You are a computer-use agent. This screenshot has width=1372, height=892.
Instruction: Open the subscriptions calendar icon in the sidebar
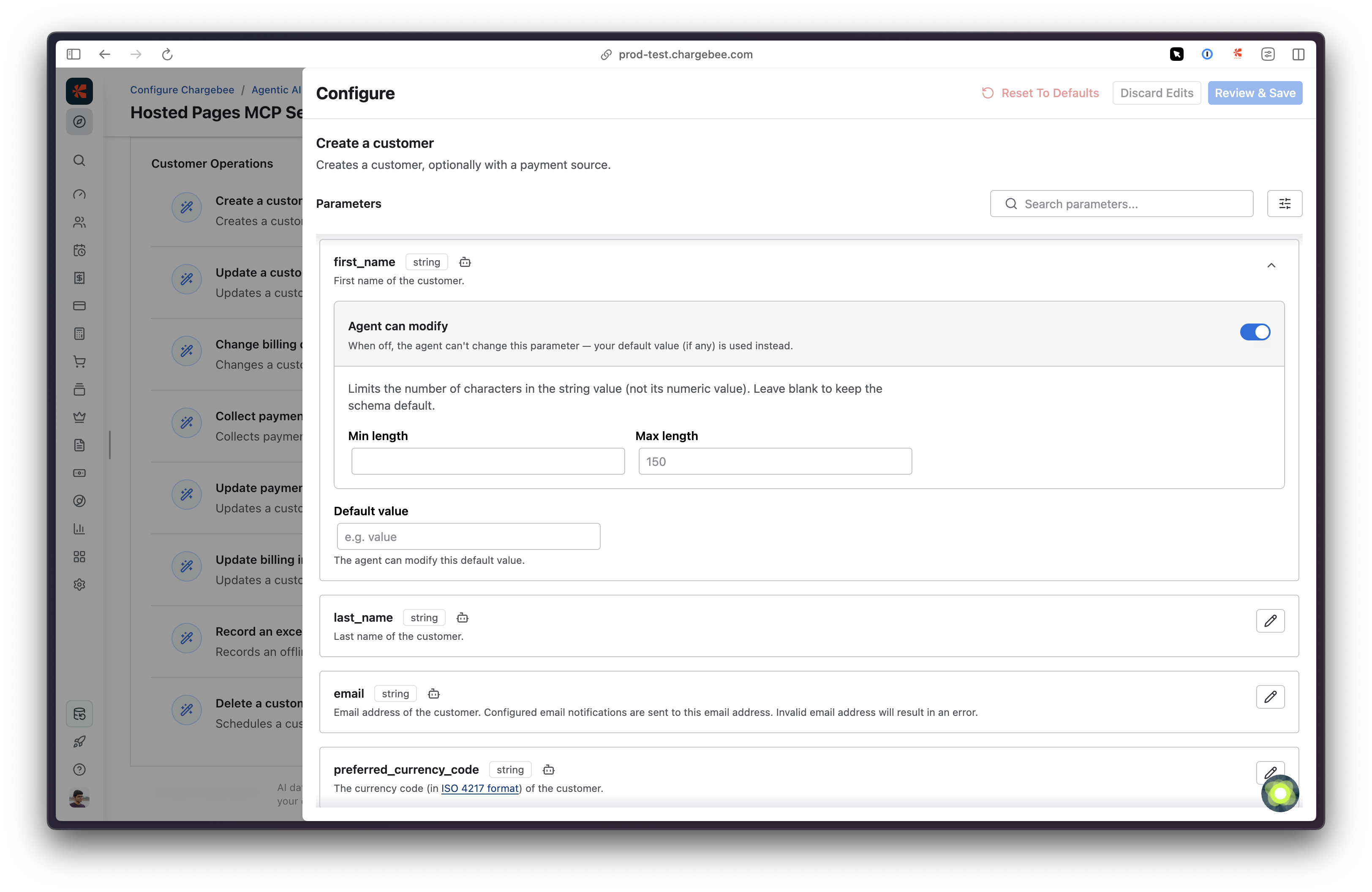pos(79,250)
